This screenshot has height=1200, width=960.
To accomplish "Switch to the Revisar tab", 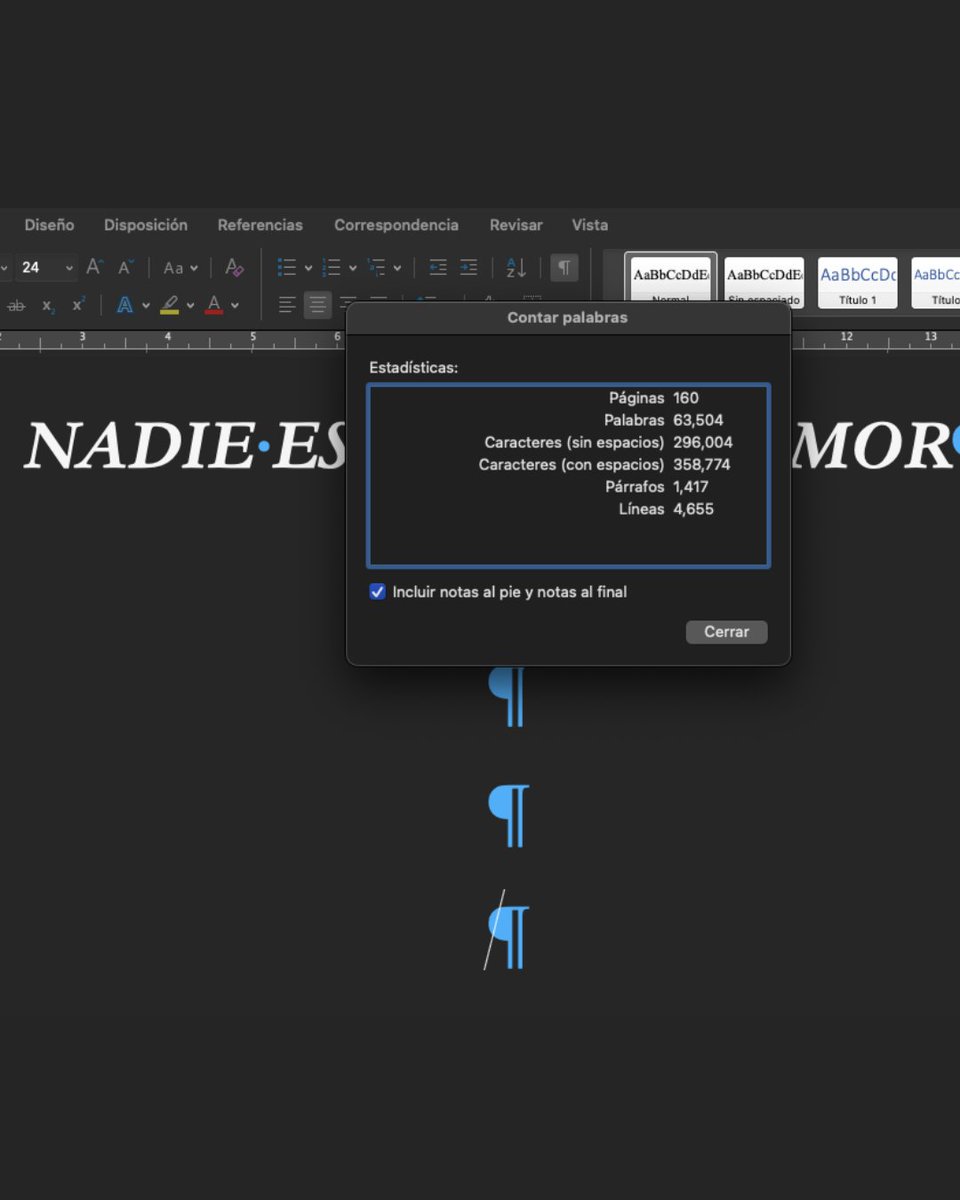I will (x=516, y=225).
